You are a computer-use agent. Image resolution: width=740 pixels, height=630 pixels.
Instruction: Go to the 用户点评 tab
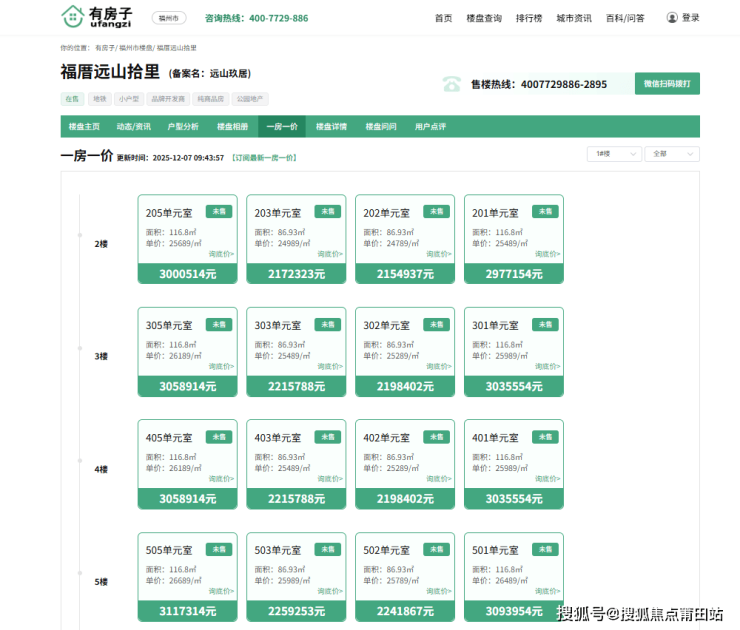[430, 127]
